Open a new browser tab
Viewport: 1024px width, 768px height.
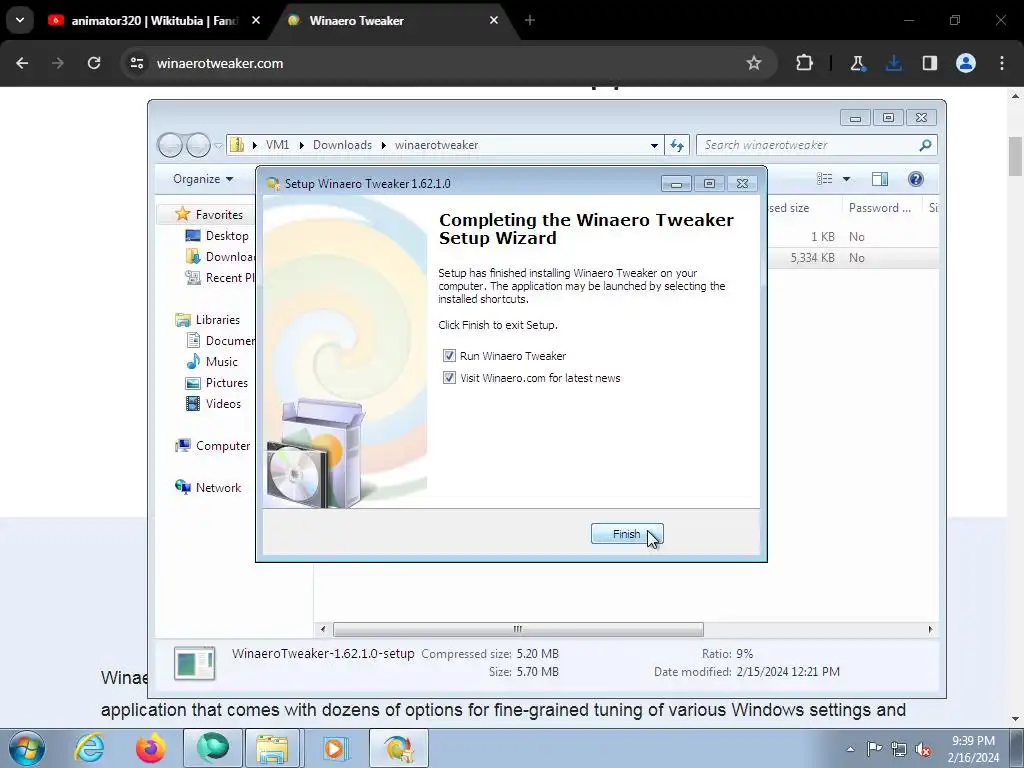(x=530, y=20)
